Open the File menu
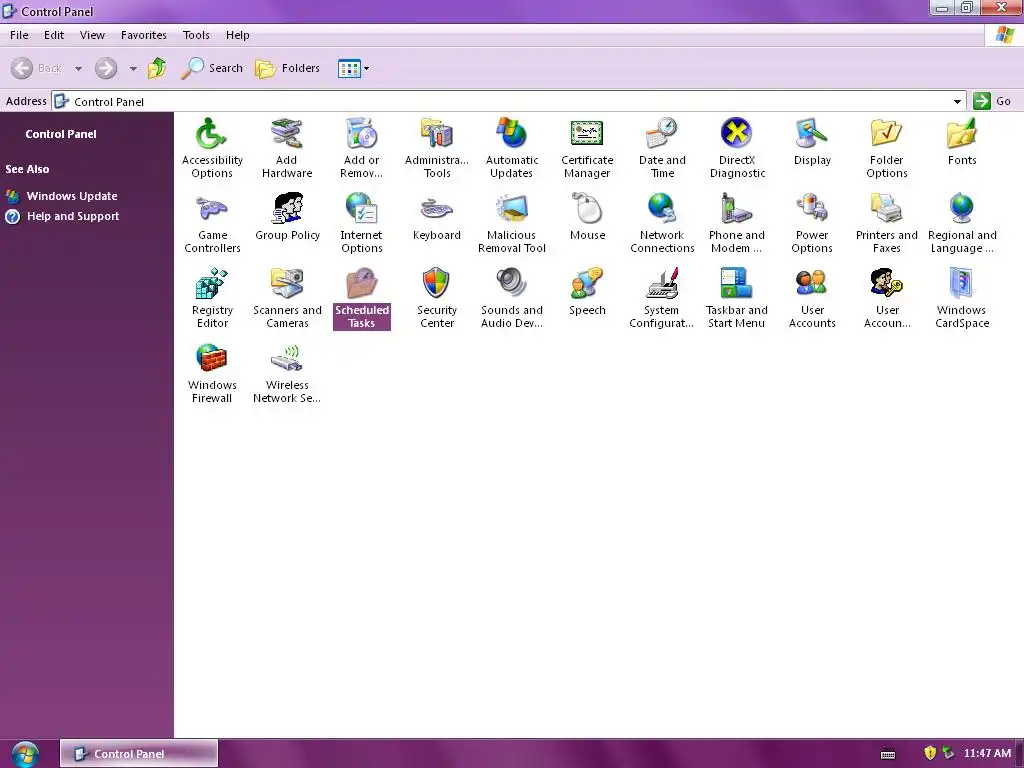The image size is (1024, 768). coord(19,35)
